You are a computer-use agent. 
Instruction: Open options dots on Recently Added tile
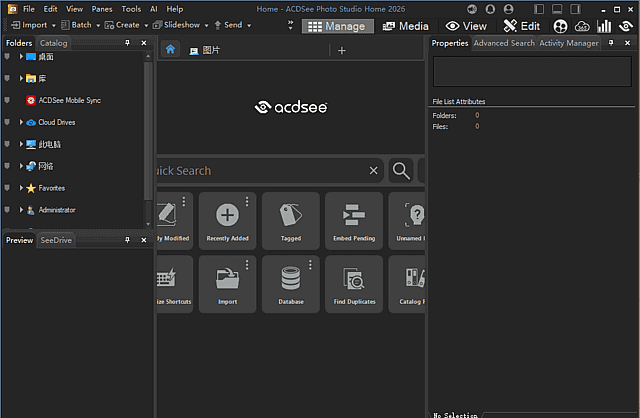tap(247, 201)
